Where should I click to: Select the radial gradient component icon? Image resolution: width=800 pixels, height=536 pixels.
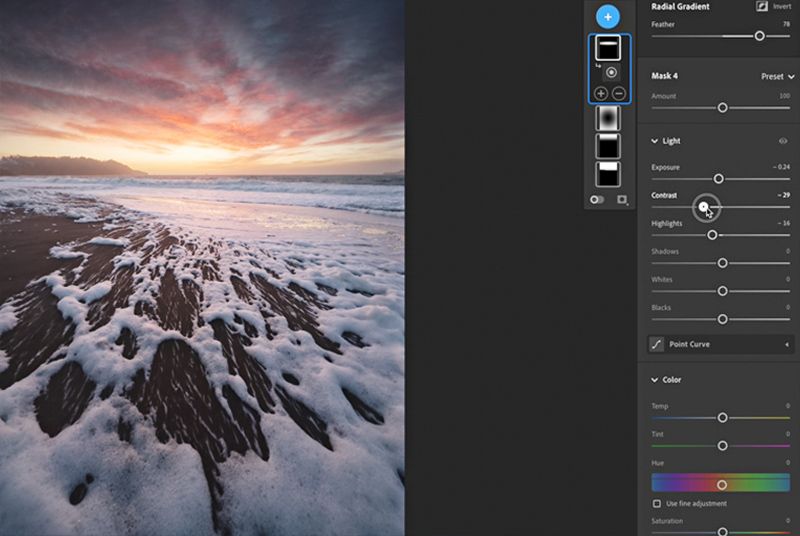pyautogui.click(x=611, y=73)
